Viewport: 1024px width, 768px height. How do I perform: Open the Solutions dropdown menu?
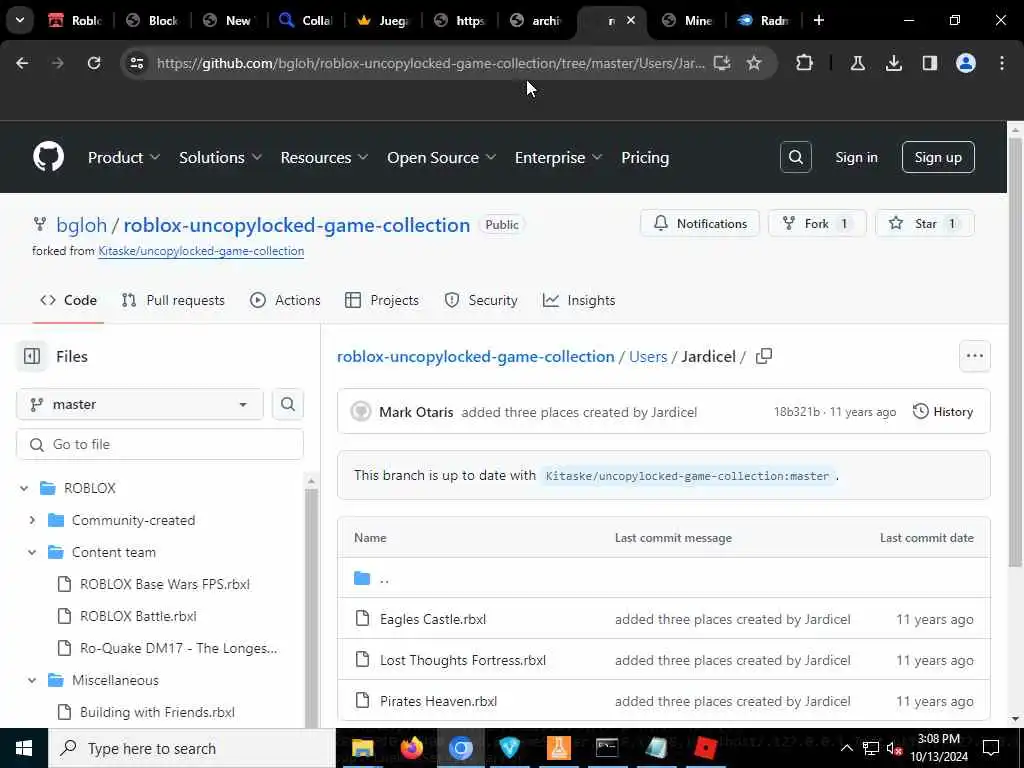click(220, 157)
